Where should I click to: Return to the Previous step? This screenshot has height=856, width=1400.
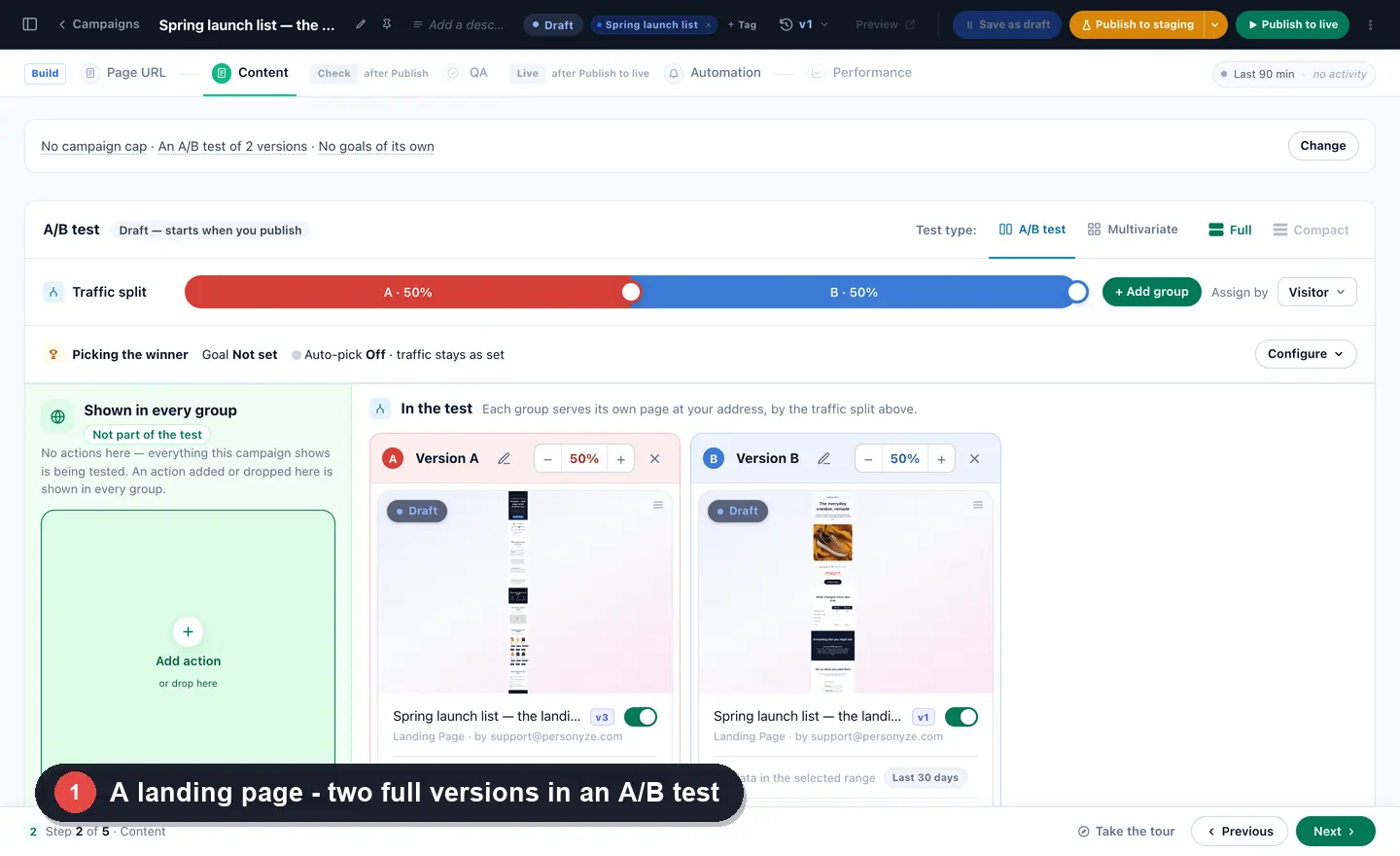1240,832
